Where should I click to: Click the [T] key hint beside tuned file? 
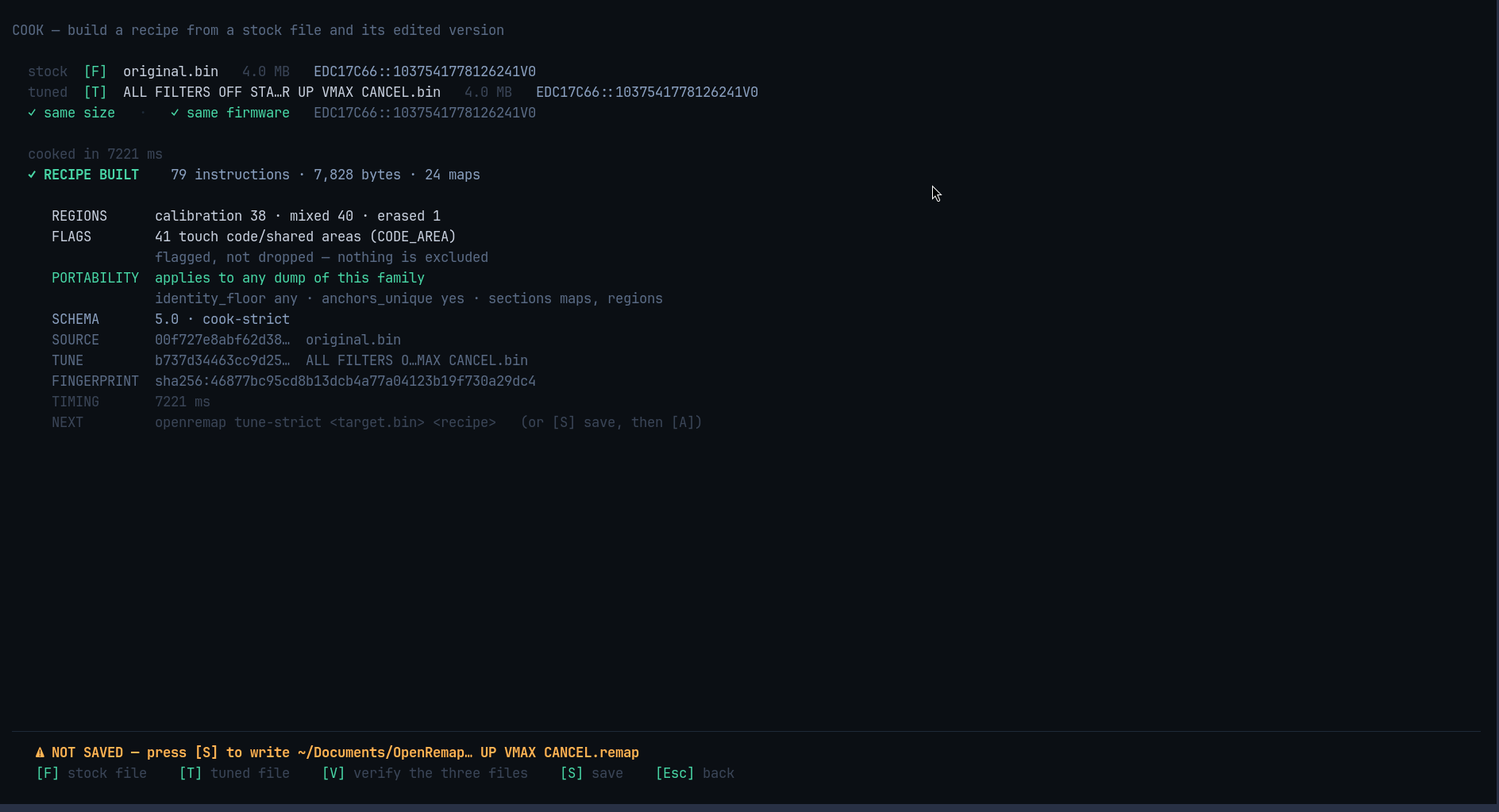[x=95, y=92]
